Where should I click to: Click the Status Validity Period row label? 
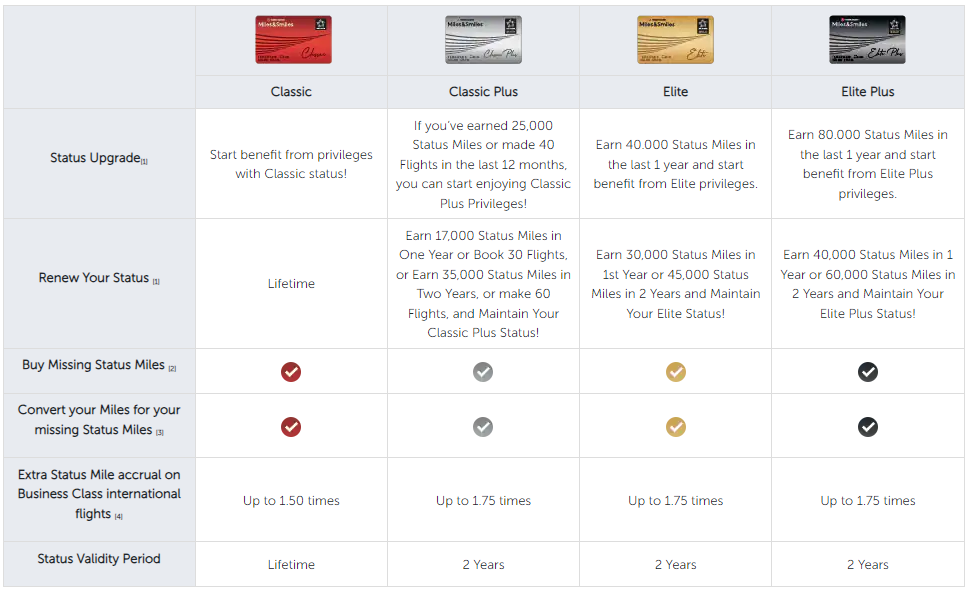99,559
